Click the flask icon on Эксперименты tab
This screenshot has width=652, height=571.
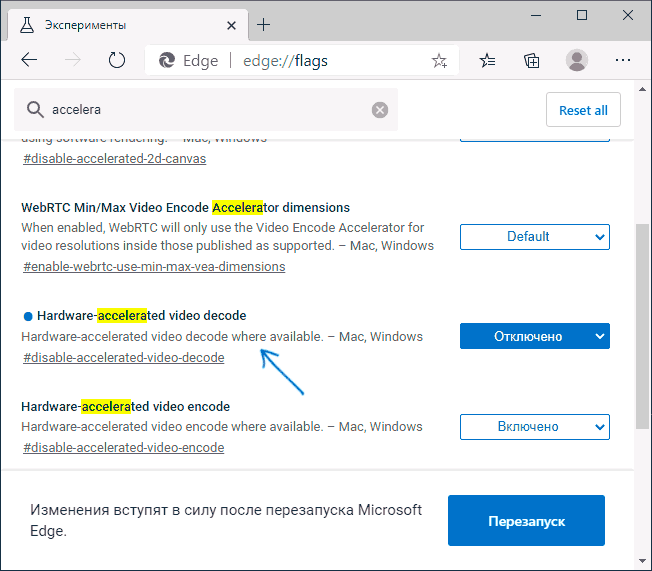(x=27, y=25)
